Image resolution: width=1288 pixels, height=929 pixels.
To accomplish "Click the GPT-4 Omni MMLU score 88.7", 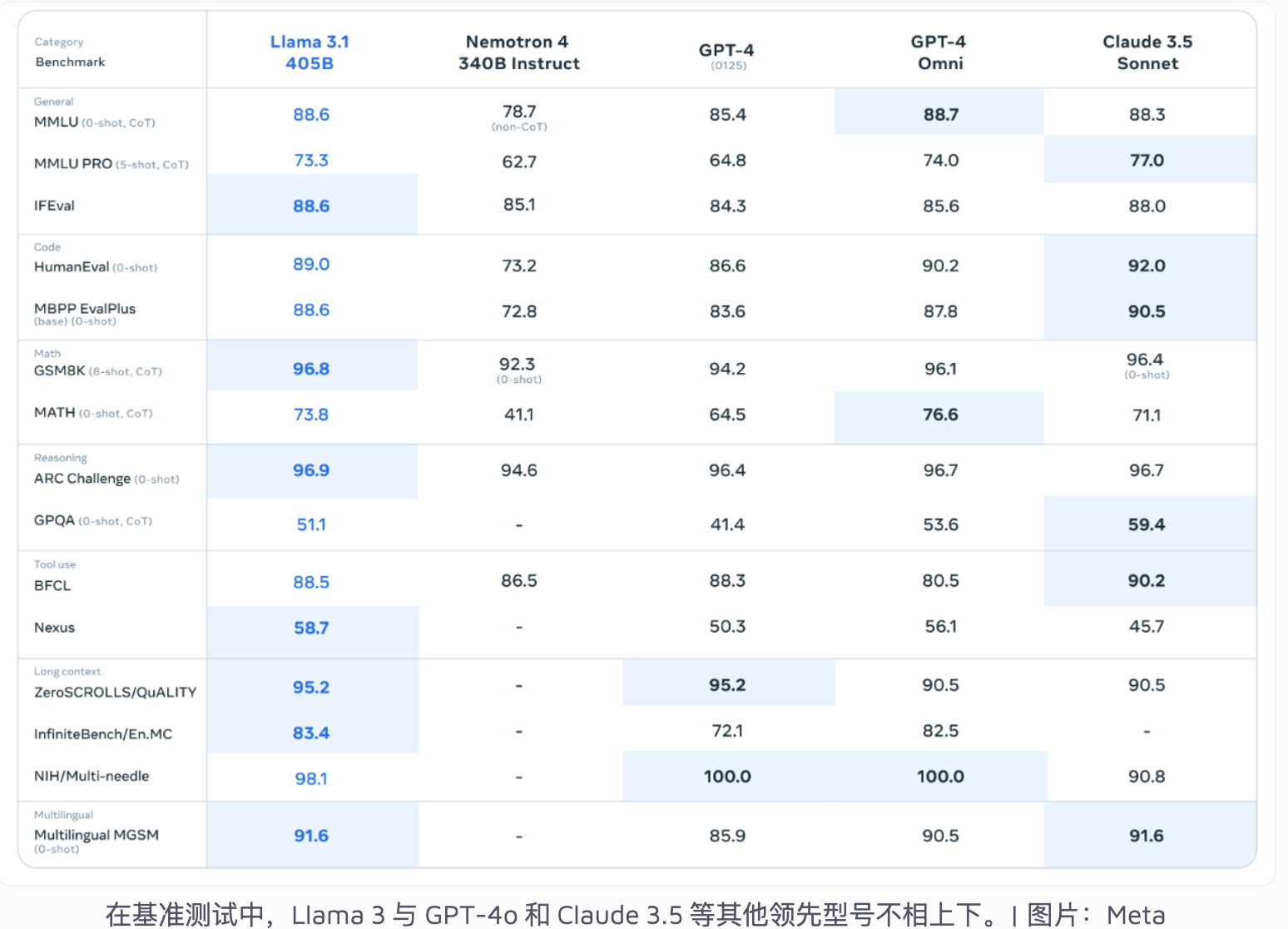I will point(941,115).
